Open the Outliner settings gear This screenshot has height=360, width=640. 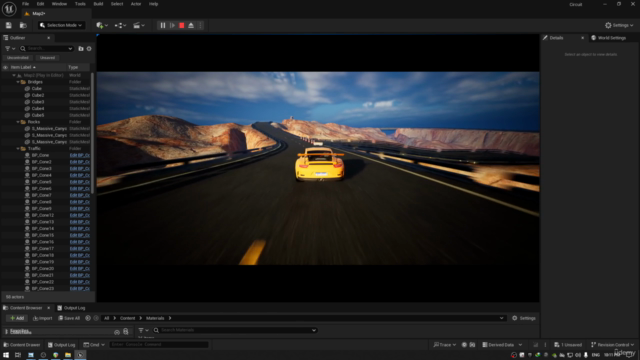tap(89, 49)
